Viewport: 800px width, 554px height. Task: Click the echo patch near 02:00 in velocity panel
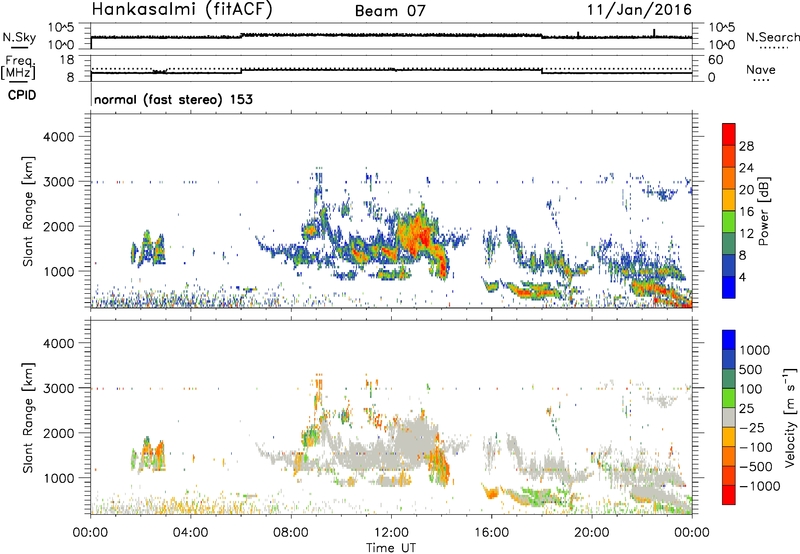148,454
